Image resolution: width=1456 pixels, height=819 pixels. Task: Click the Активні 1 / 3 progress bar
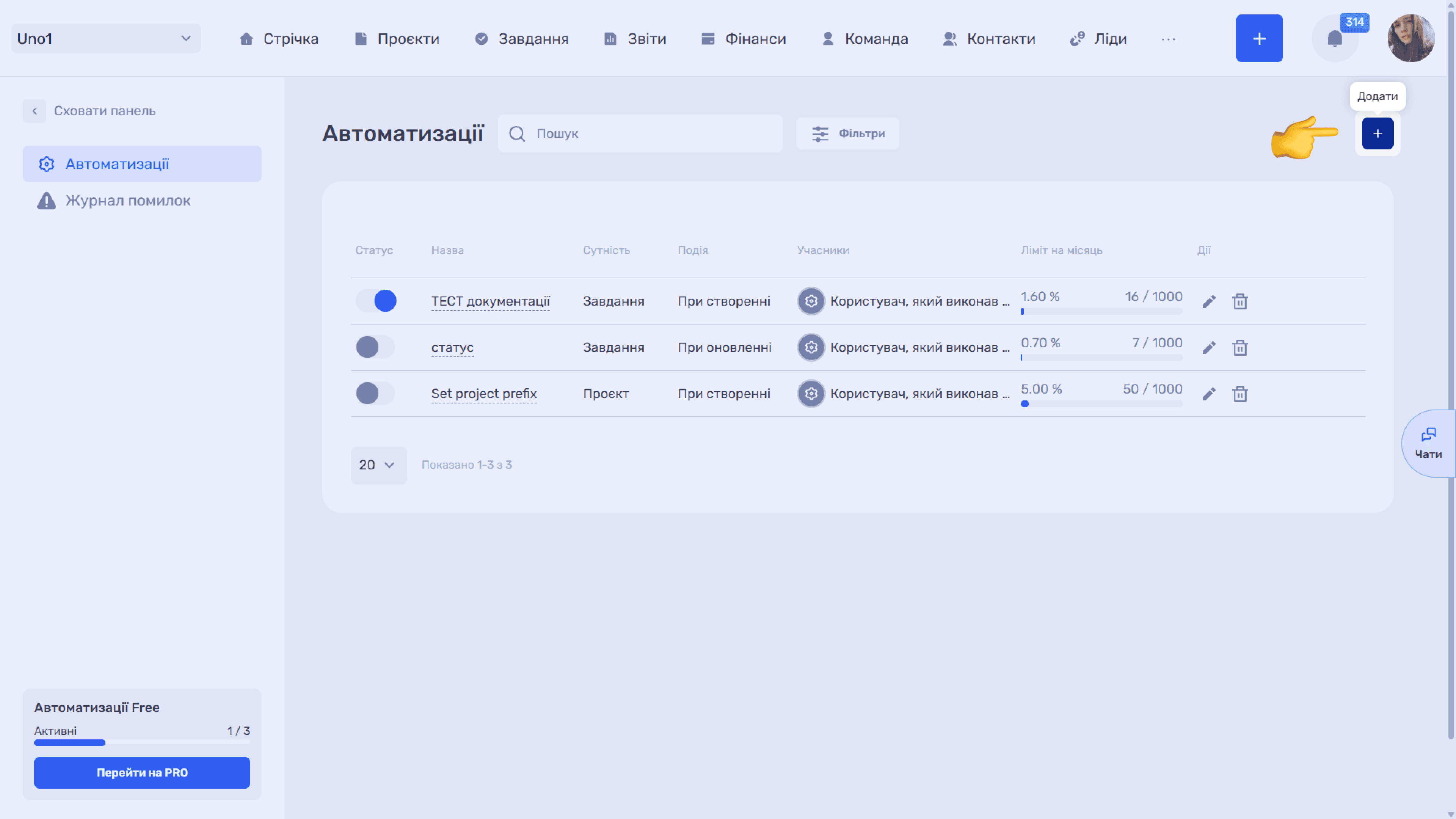click(x=142, y=743)
